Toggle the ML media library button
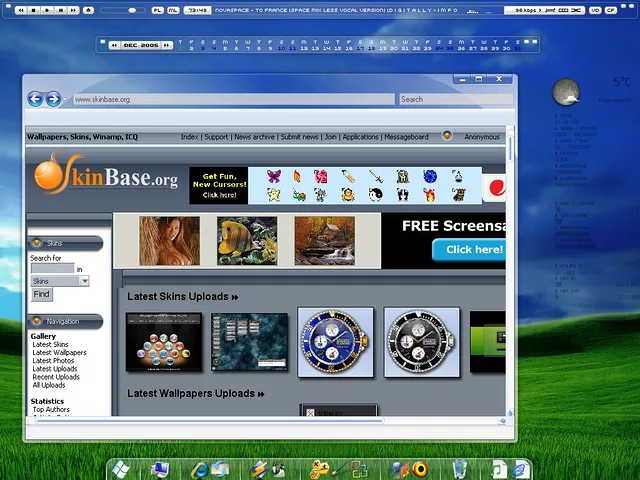Image resolution: width=640 pixels, height=480 pixels. pos(174,10)
